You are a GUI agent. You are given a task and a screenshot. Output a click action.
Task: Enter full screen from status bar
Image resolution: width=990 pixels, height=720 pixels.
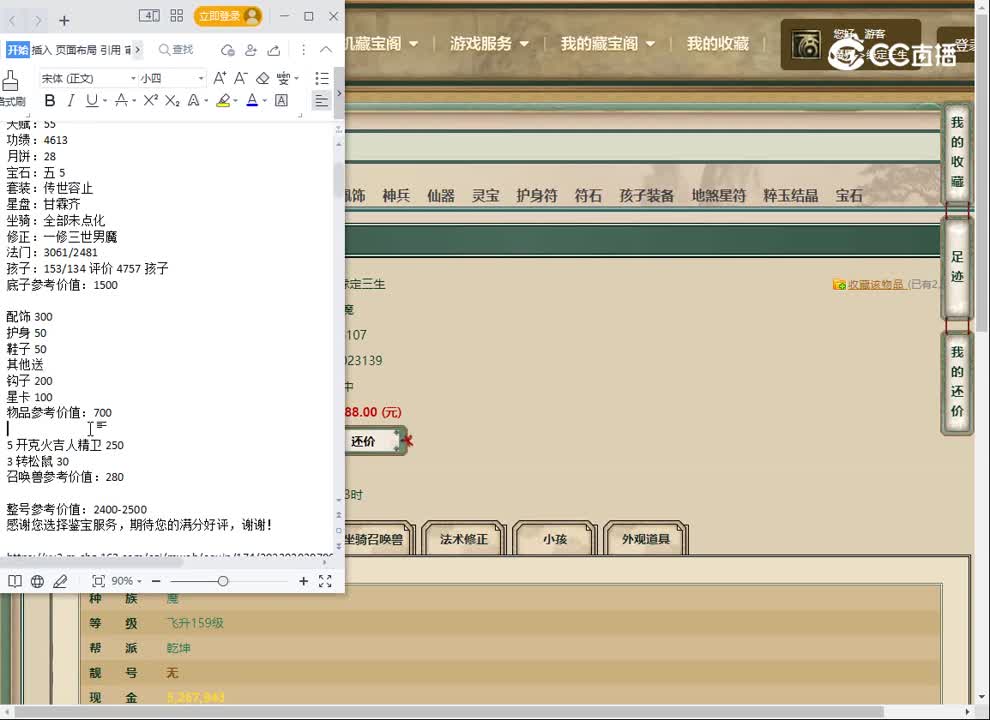pyautogui.click(x=325, y=581)
